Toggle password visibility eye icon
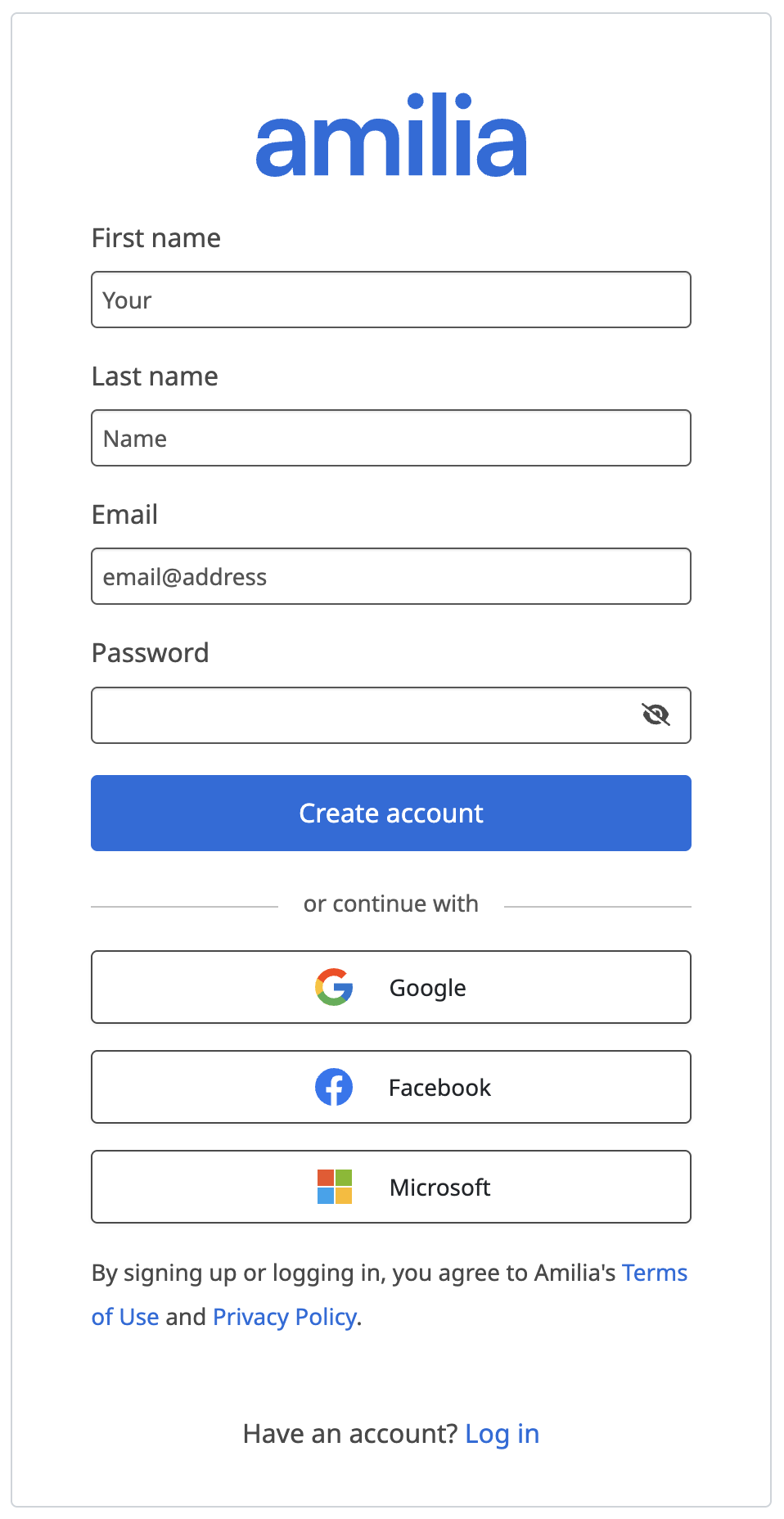The image size is (784, 1519). (656, 715)
